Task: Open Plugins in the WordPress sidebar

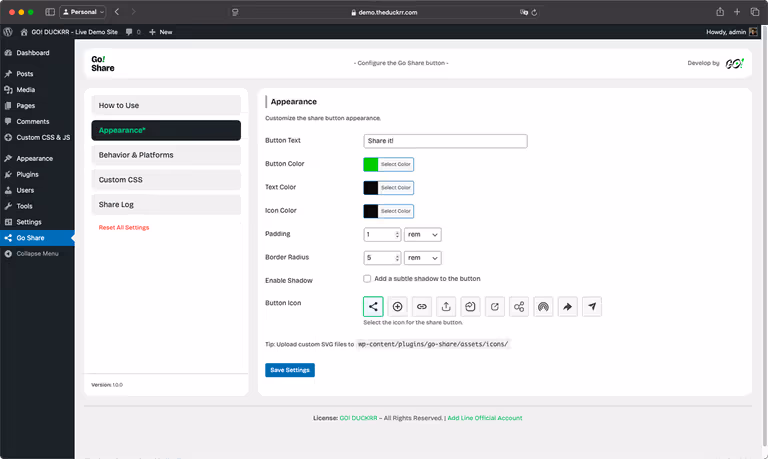Action: pos(28,174)
